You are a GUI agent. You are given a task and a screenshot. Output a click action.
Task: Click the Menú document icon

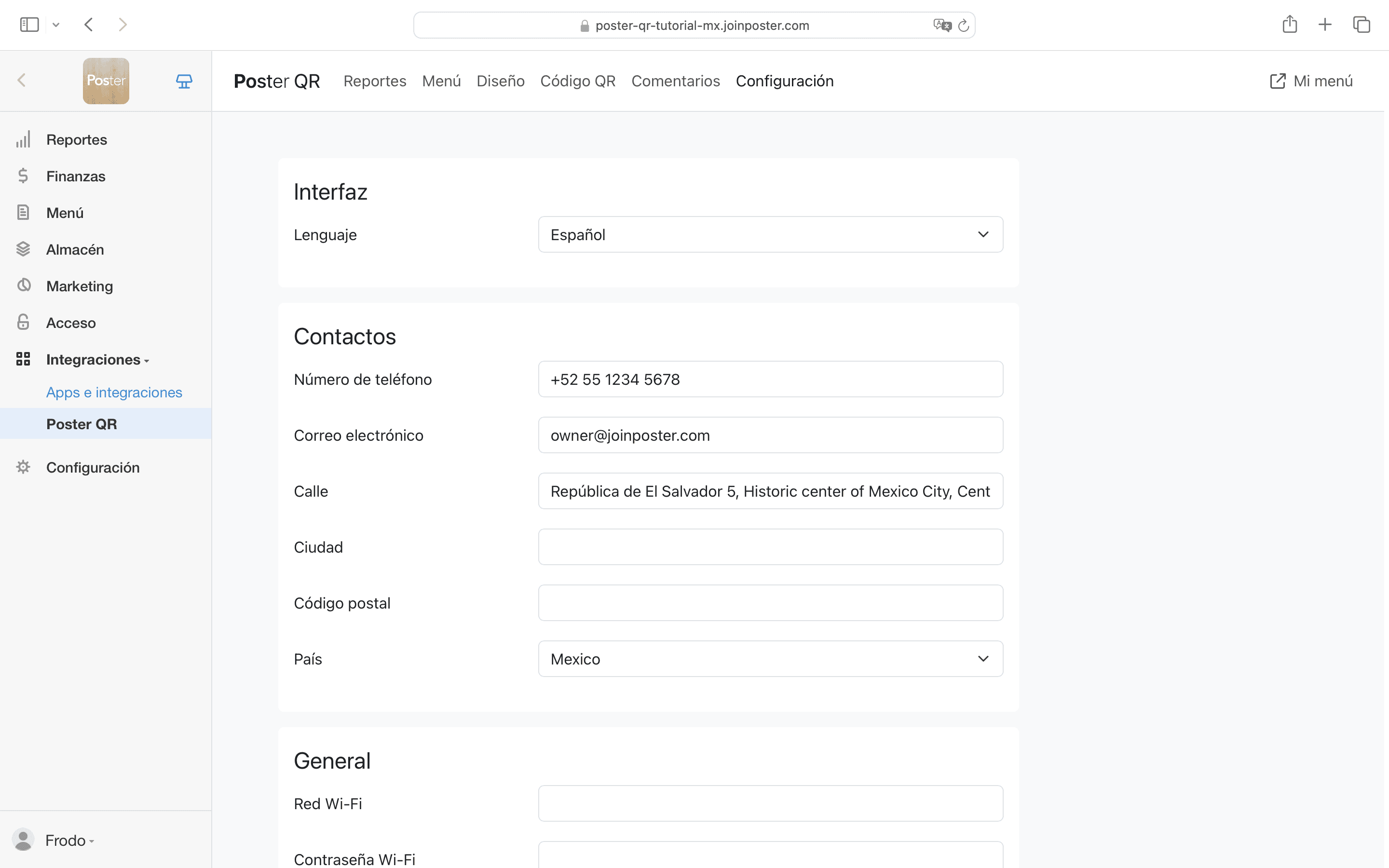coord(23,212)
